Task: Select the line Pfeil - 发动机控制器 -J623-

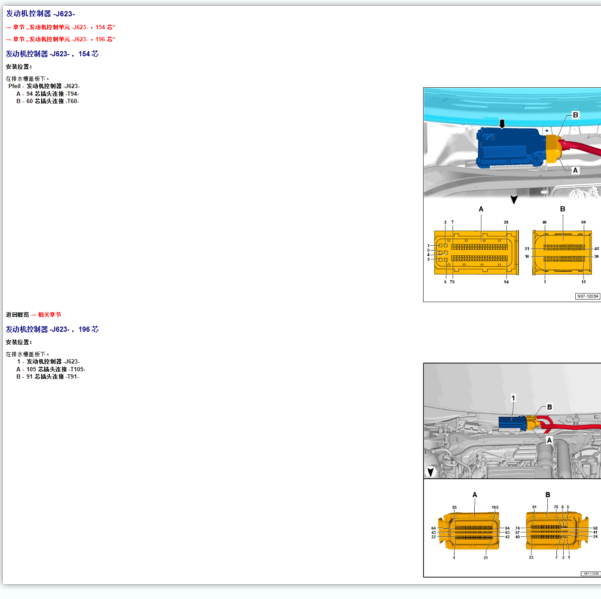Action: [x=44, y=86]
